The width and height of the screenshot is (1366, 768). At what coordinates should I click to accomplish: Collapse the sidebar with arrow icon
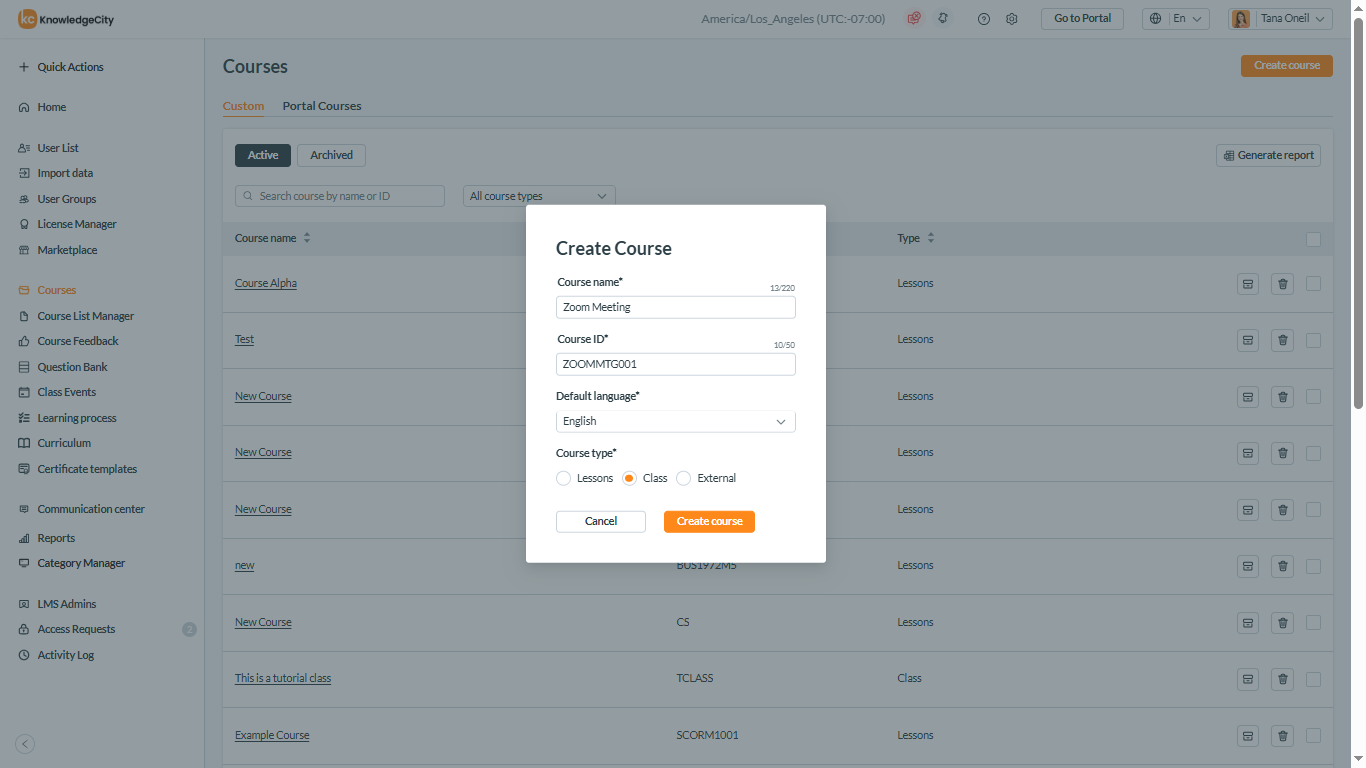tap(26, 744)
